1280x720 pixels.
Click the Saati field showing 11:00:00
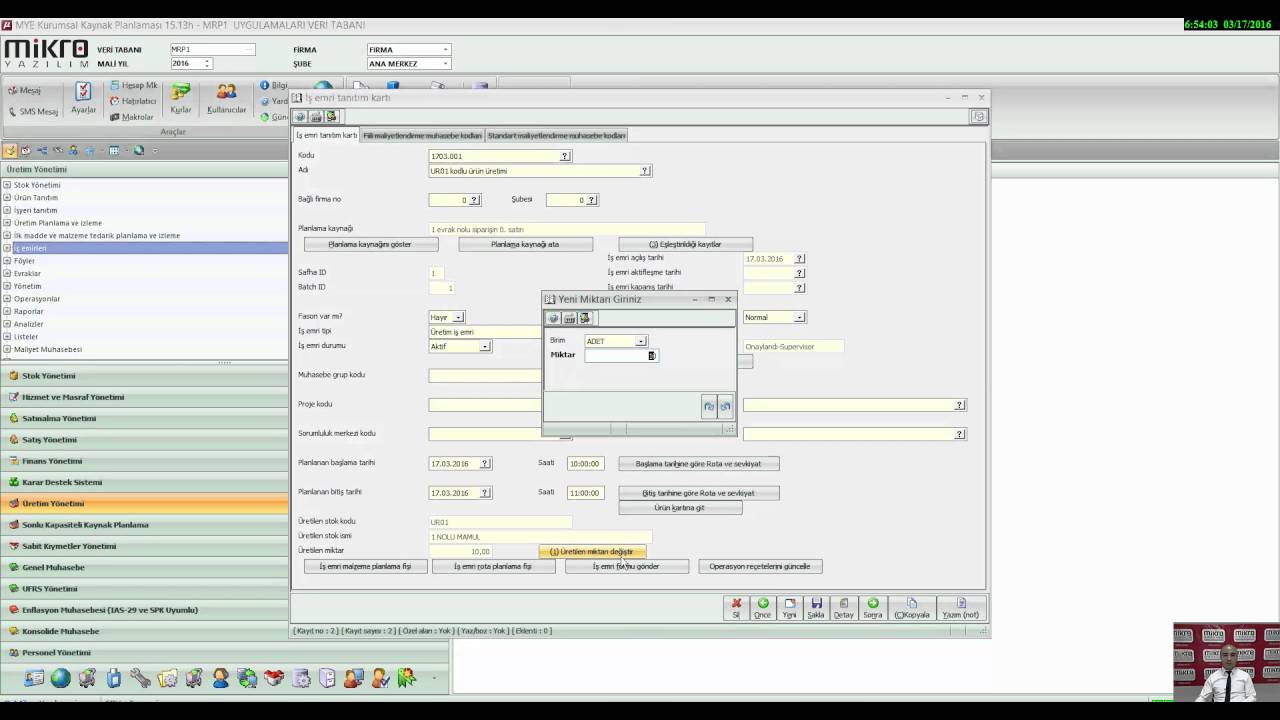584,493
